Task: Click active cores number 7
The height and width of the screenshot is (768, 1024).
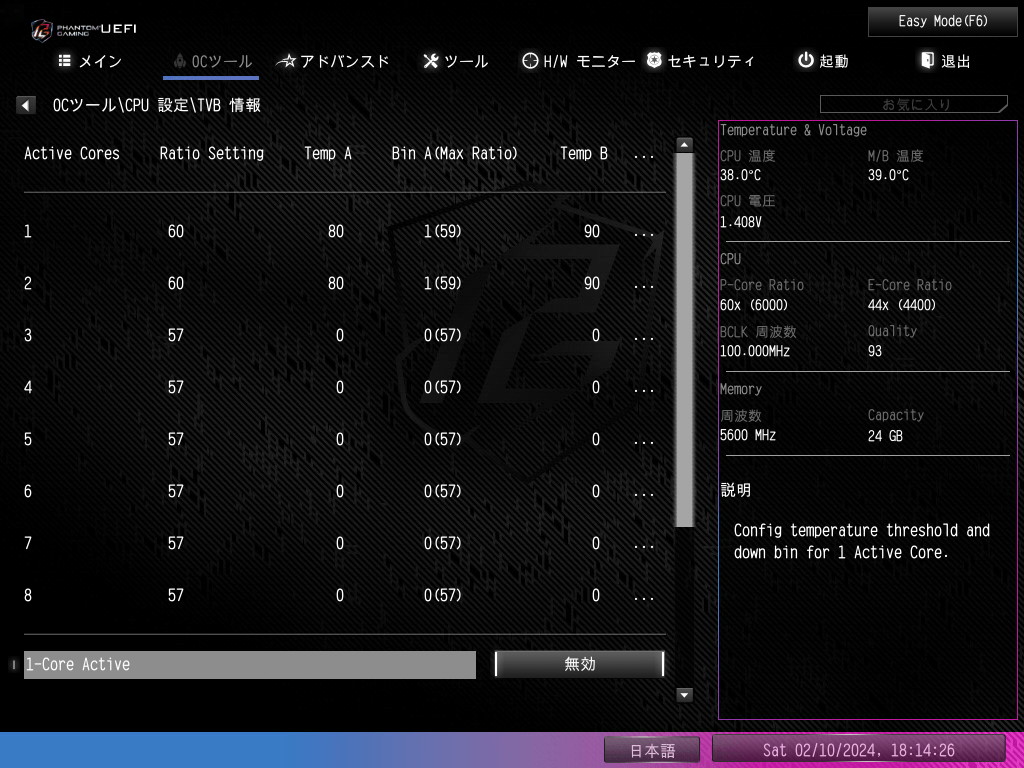Action: [x=28, y=543]
